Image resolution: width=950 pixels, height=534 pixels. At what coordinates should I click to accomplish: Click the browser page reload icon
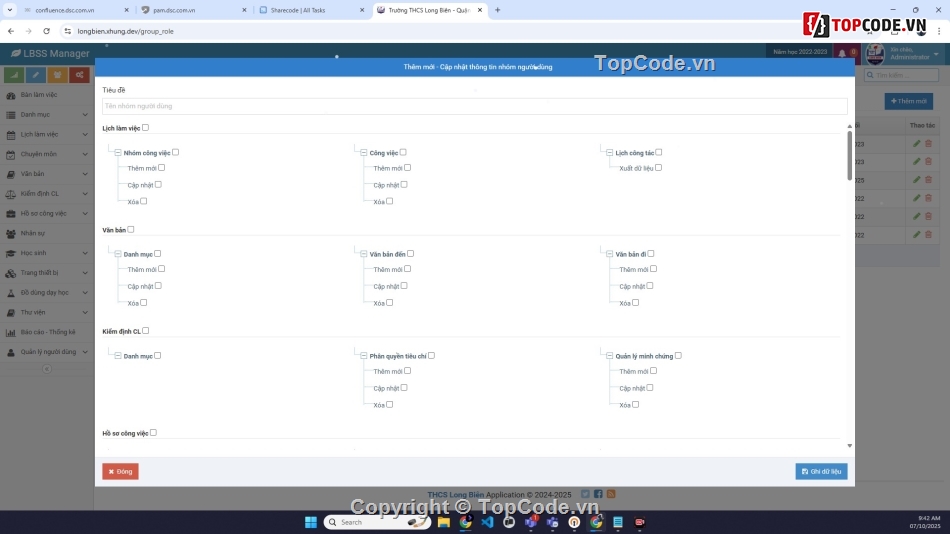coord(46,31)
